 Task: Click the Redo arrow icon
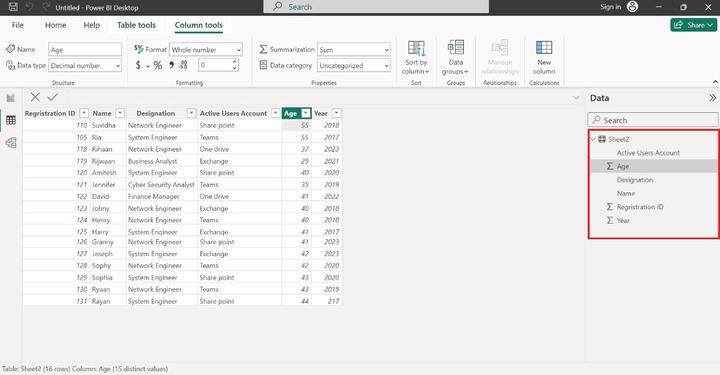coord(46,7)
